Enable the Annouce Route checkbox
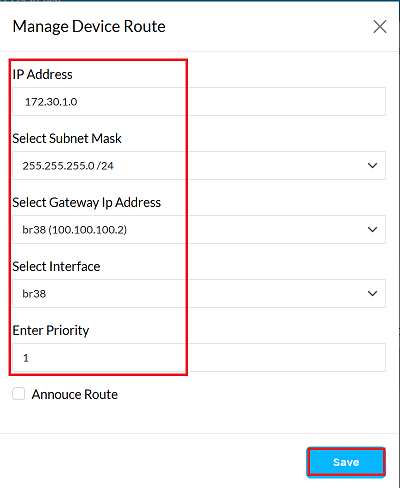This screenshot has width=400, height=488. coord(19,394)
